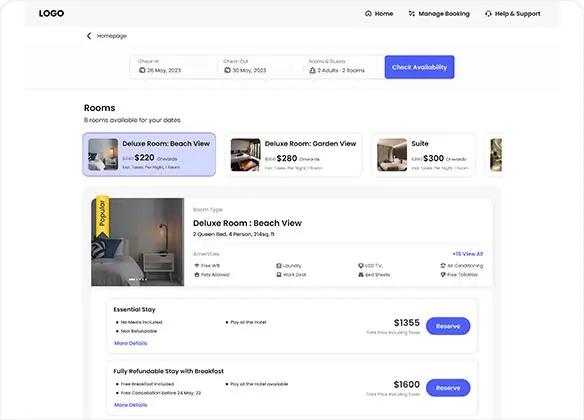Click the check-in calendar icon
Viewport: 584px width, 420px height.
(x=142, y=70)
